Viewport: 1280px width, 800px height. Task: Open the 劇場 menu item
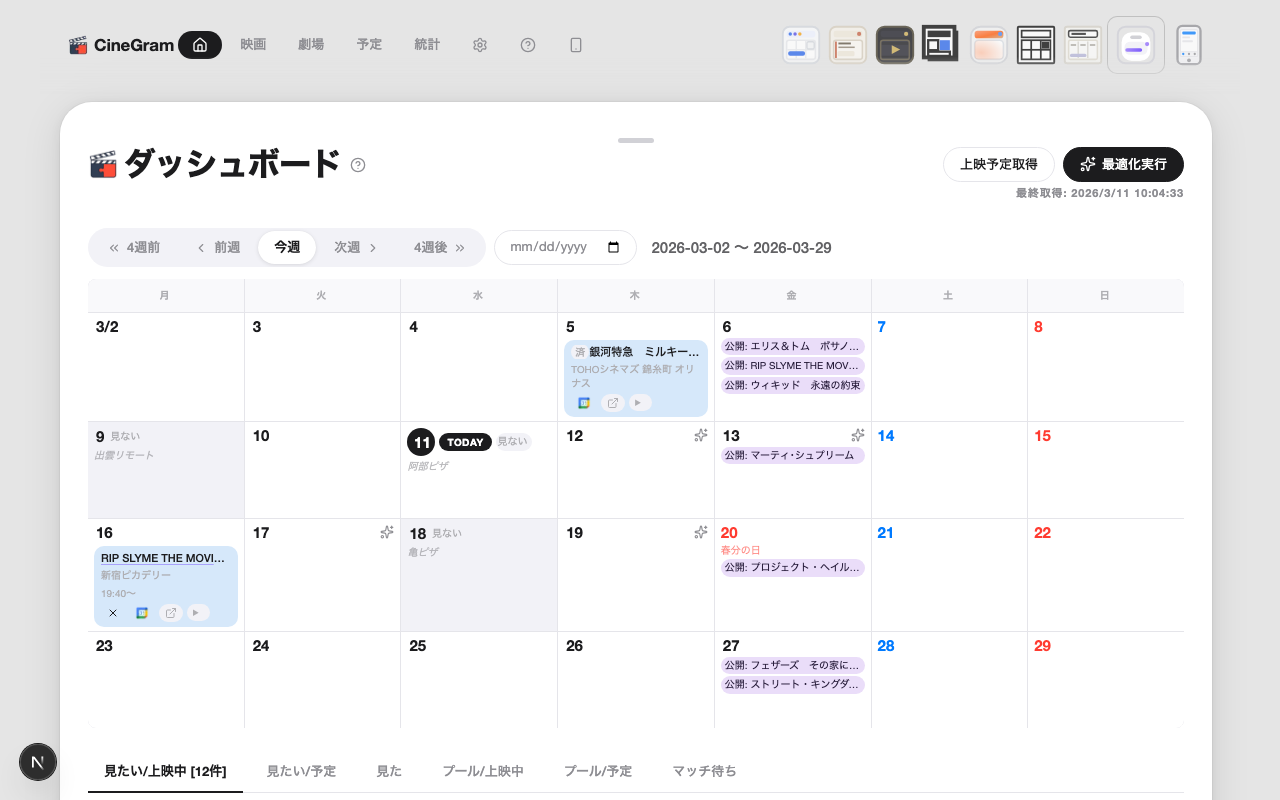tap(311, 45)
